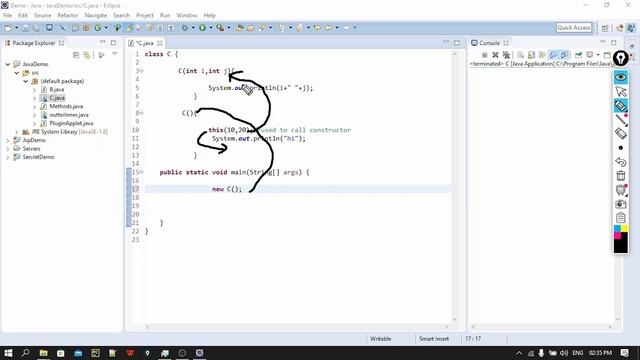
Task: Click the Open Perspective icon near Quick Access
Action: (x=605, y=28)
